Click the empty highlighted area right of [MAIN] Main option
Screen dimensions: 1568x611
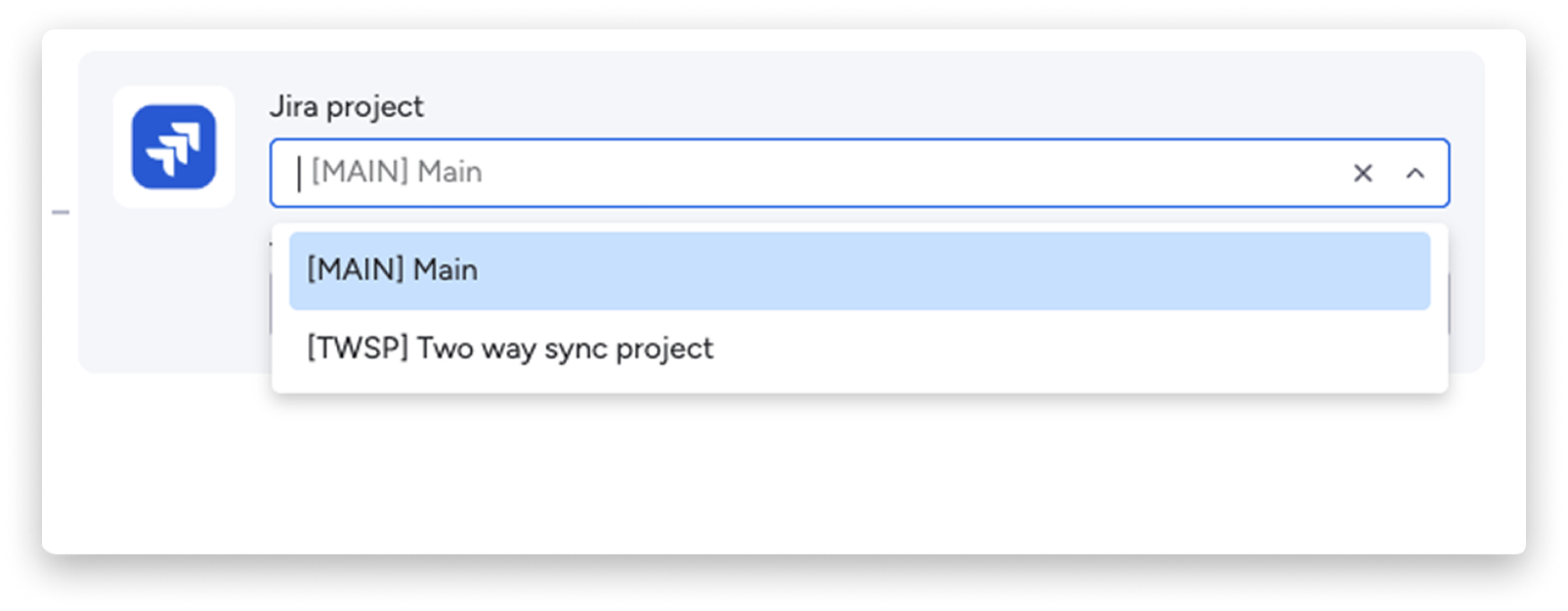point(1007,270)
